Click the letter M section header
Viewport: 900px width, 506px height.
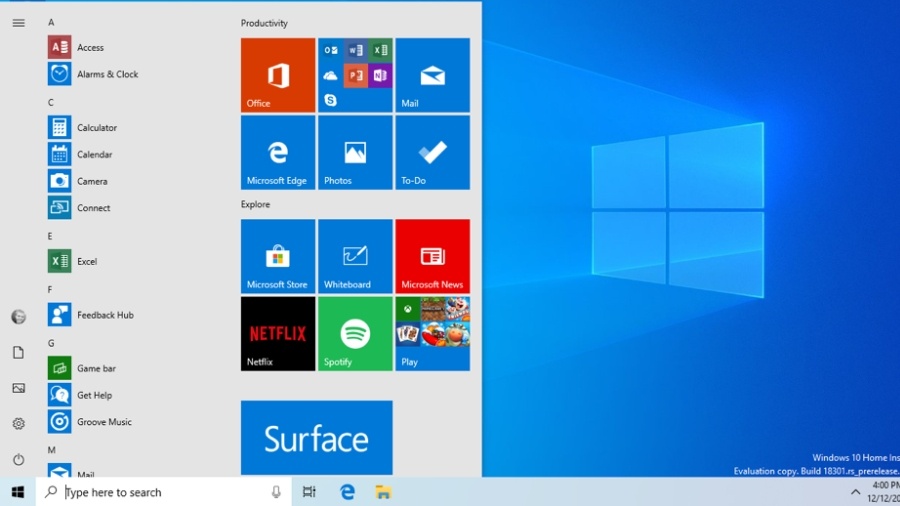click(52, 450)
